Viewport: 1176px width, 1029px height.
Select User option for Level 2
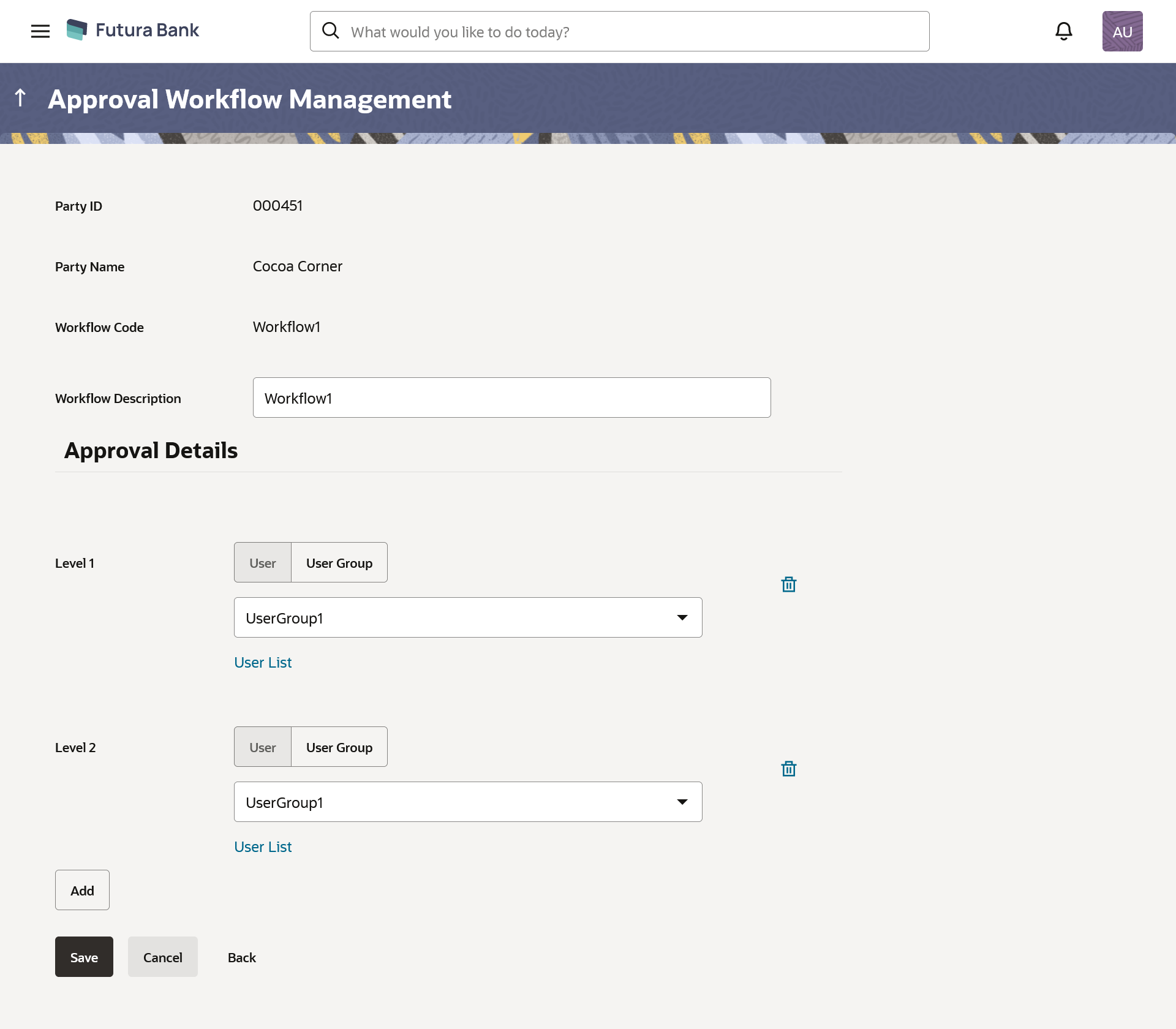(263, 747)
